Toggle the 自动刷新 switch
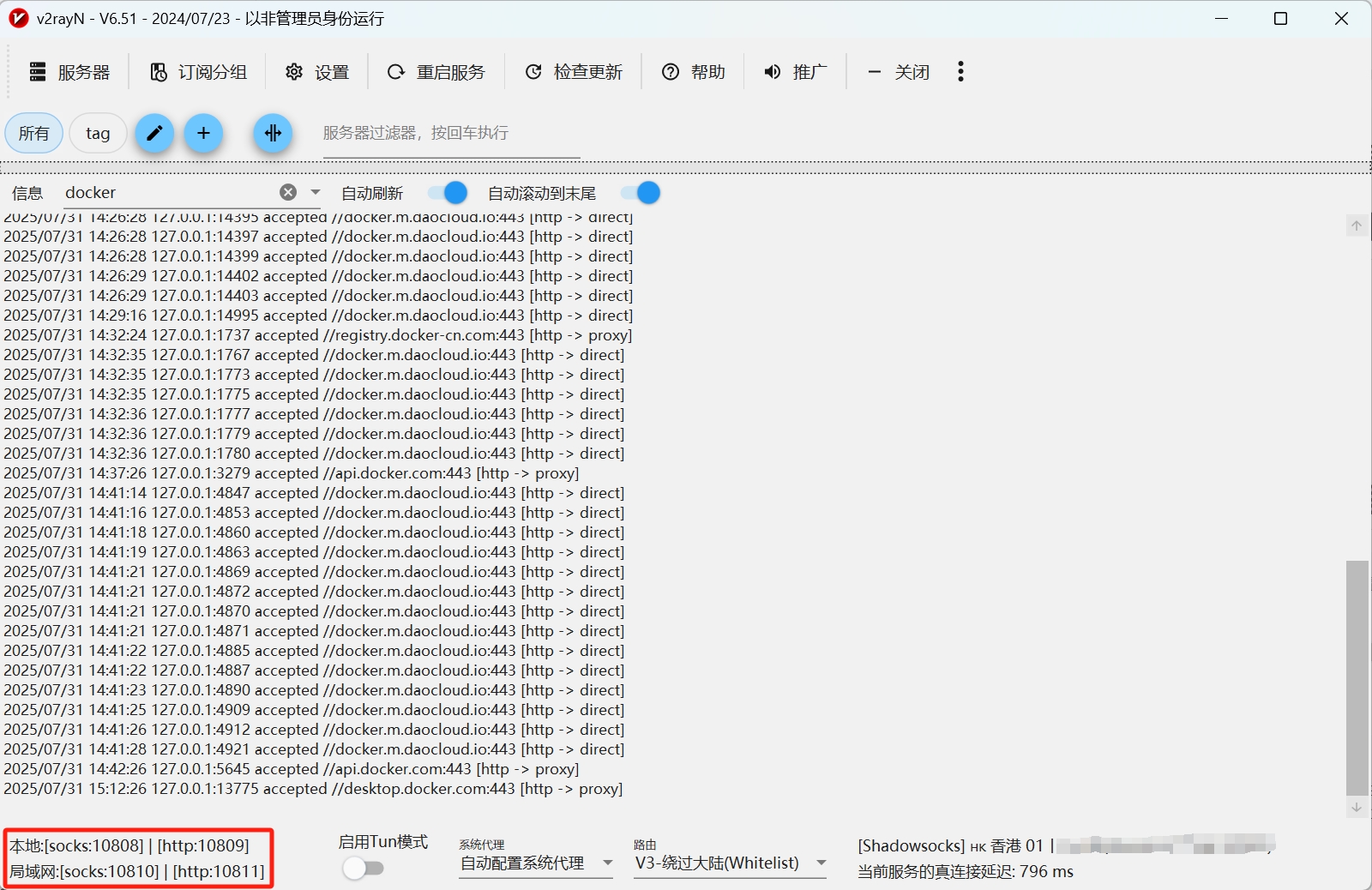The height and width of the screenshot is (890, 1372). 448,193
